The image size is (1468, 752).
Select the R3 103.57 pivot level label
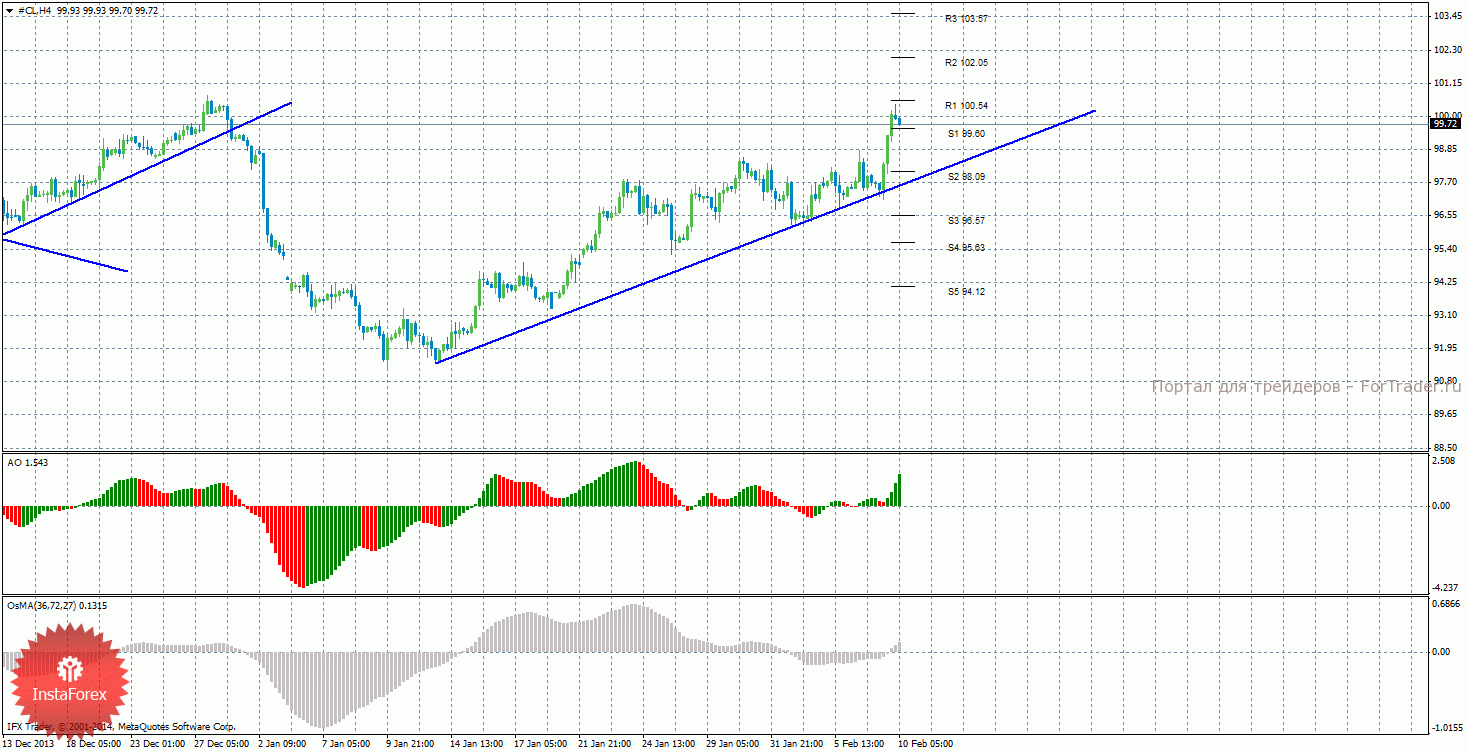pyautogui.click(x=966, y=19)
